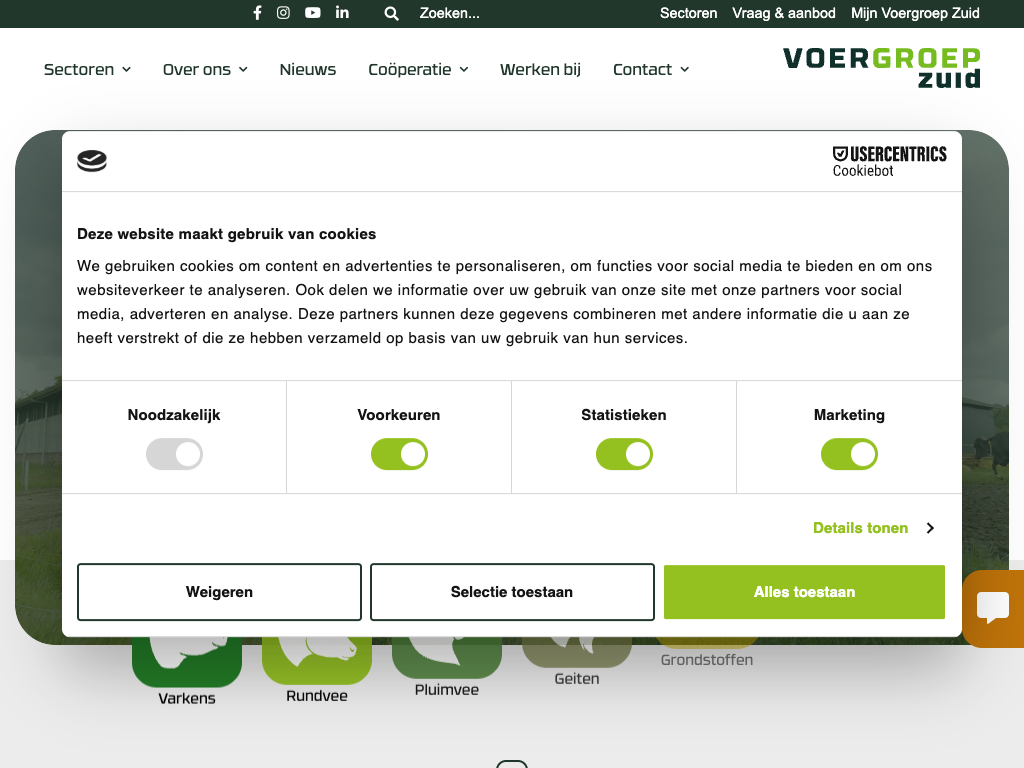Go to the Nieuws page
This screenshot has width=1024, height=768.
[308, 69]
